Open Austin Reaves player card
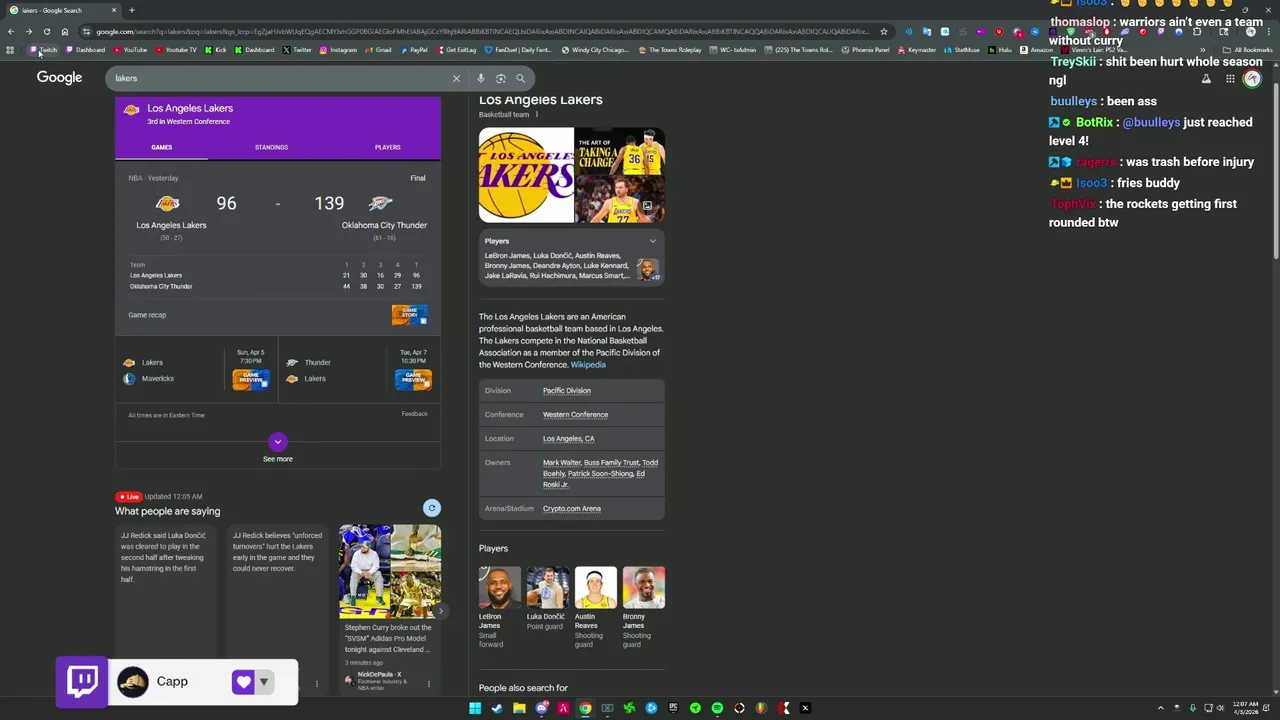1280x720 pixels. pyautogui.click(x=595, y=607)
